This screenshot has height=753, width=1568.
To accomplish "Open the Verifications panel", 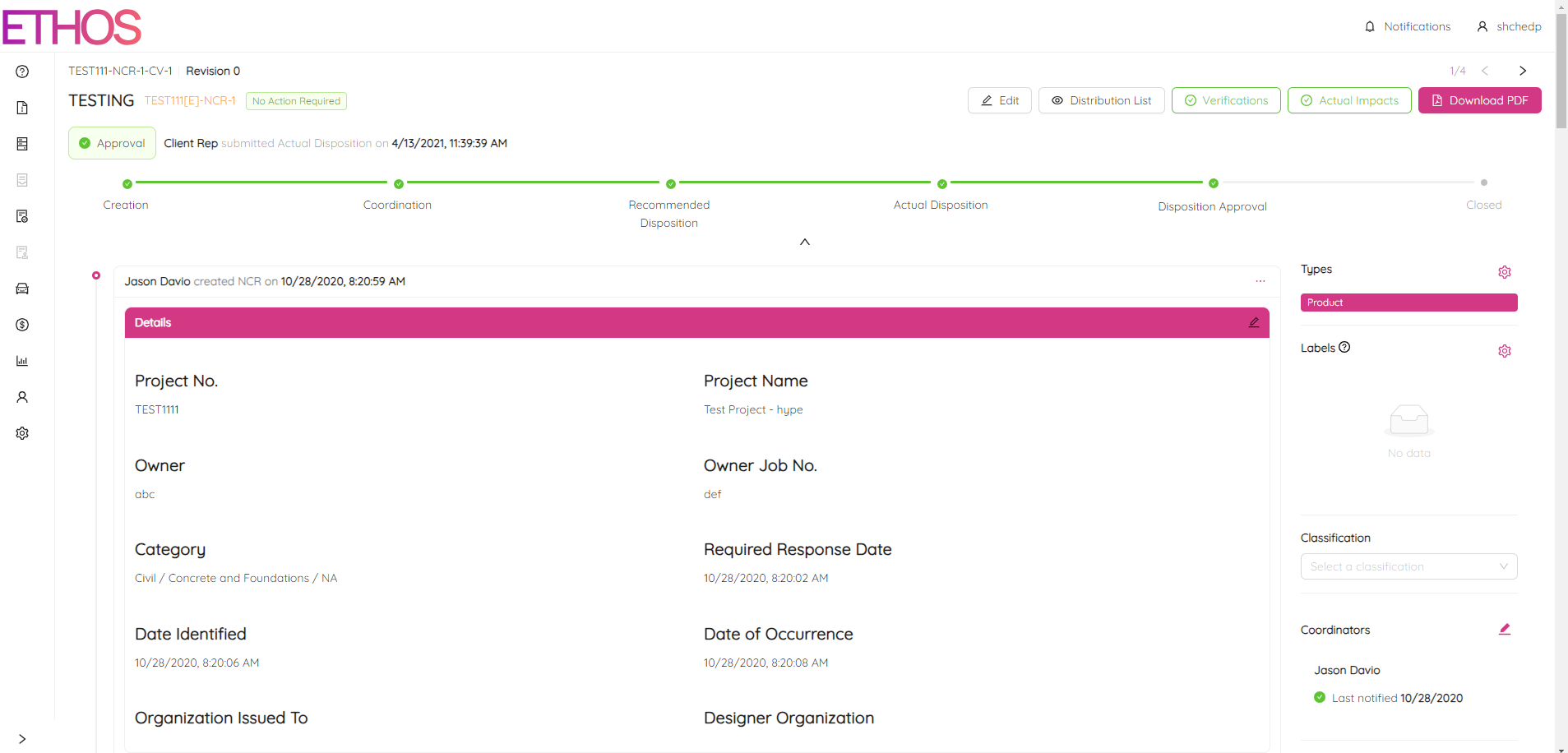I will [1225, 100].
